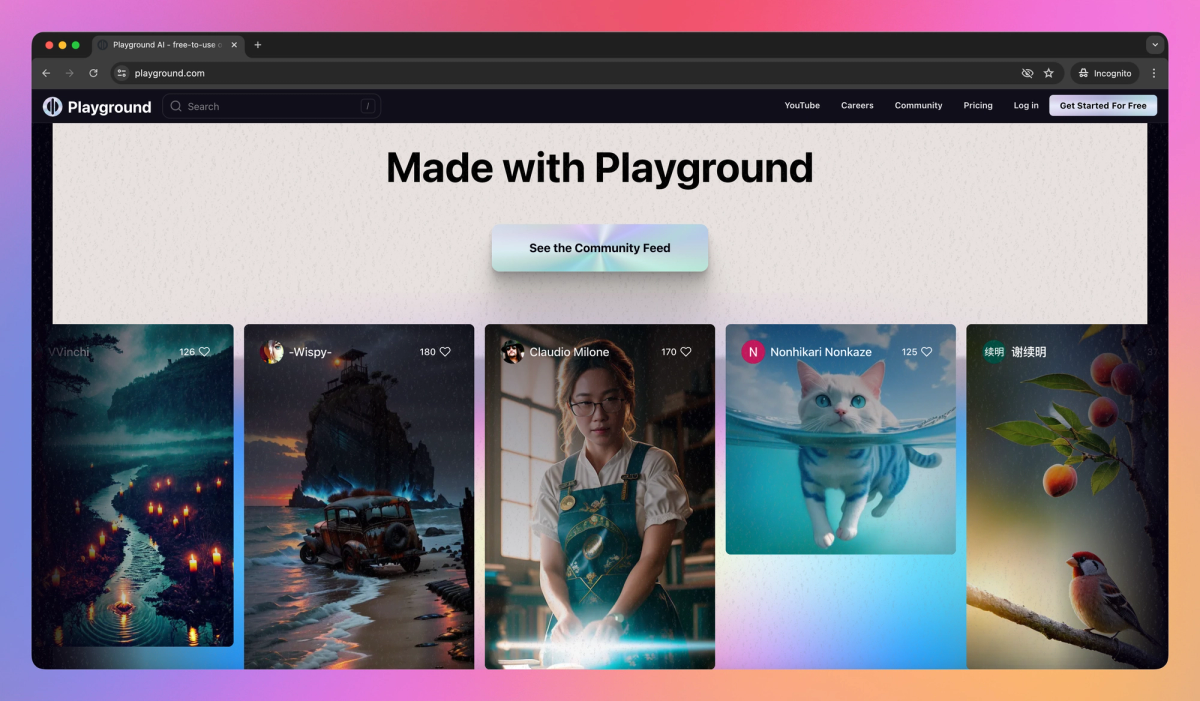
Task: Click the 170 like count
Action: (669, 352)
